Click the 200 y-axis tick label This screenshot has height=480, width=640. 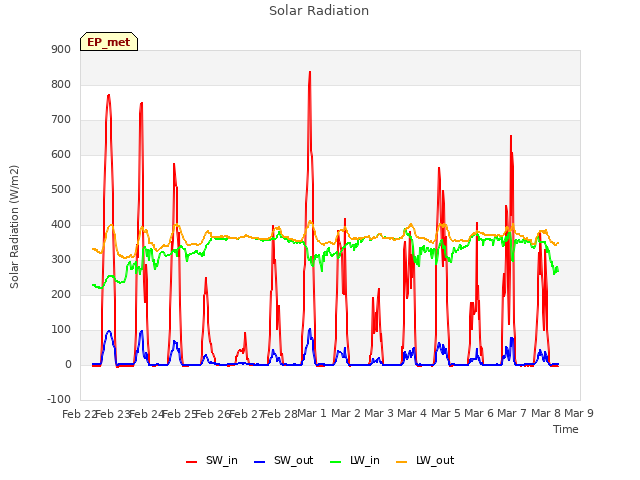click(61, 295)
